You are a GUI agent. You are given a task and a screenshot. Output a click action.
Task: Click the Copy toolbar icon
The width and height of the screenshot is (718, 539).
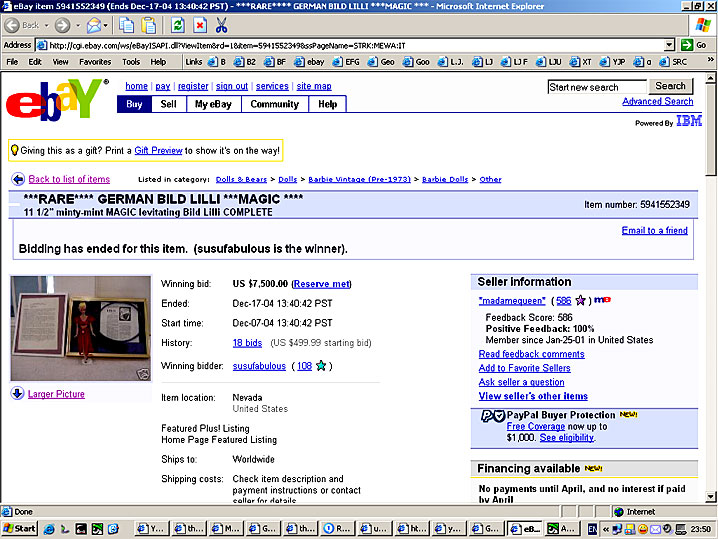[x=126, y=25]
